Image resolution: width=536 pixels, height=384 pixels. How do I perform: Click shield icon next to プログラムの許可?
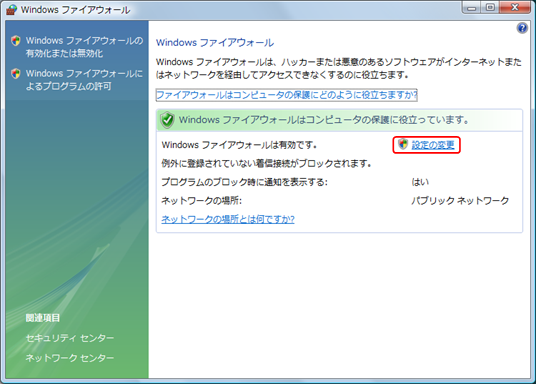tap(16, 74)
